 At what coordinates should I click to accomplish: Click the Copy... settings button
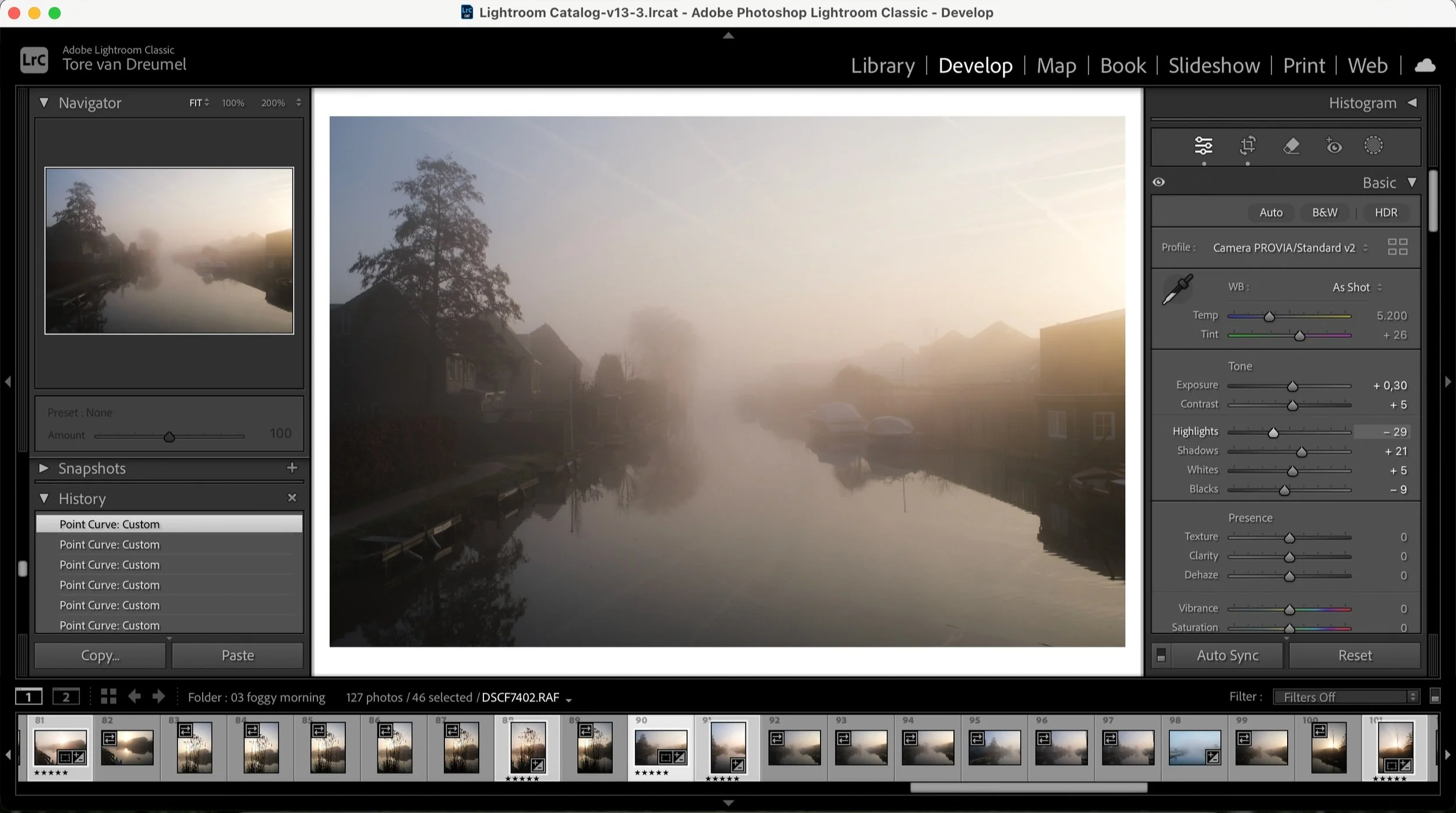[x=100, y=656]
